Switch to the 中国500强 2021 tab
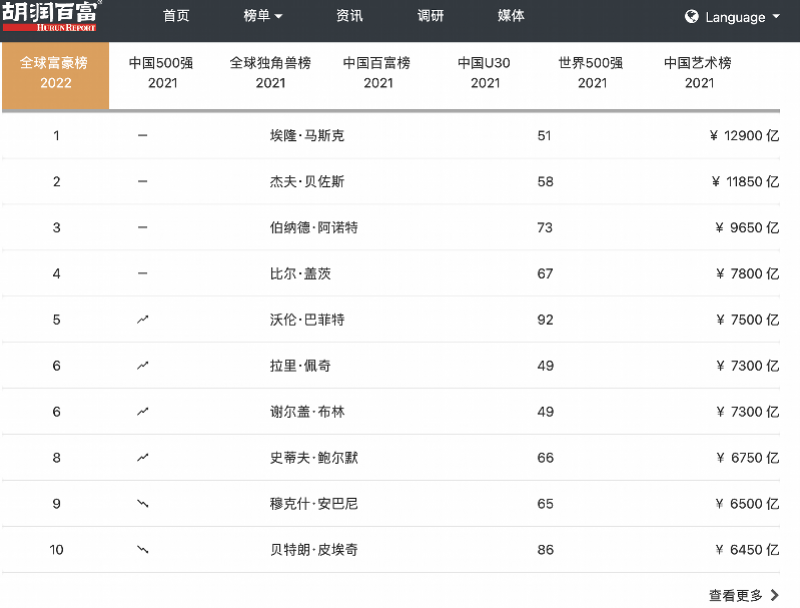 (162, 73)
